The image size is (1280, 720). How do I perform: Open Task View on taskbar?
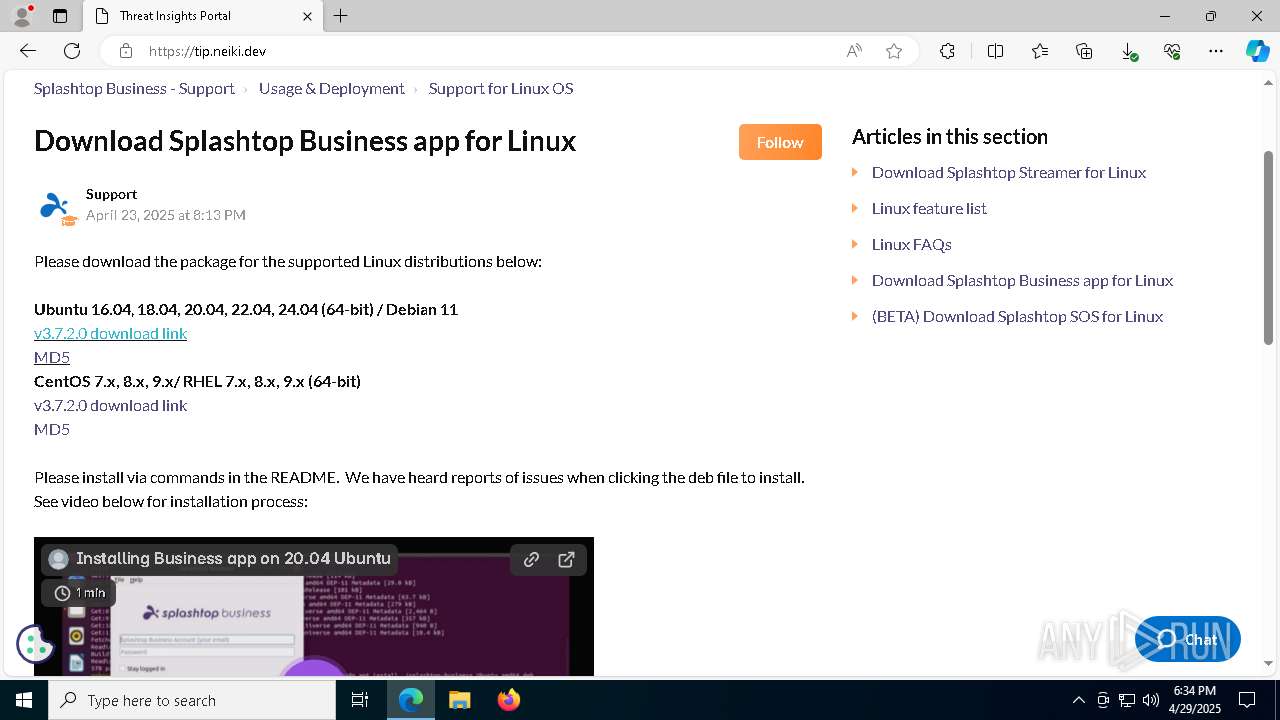pos(360,700)
